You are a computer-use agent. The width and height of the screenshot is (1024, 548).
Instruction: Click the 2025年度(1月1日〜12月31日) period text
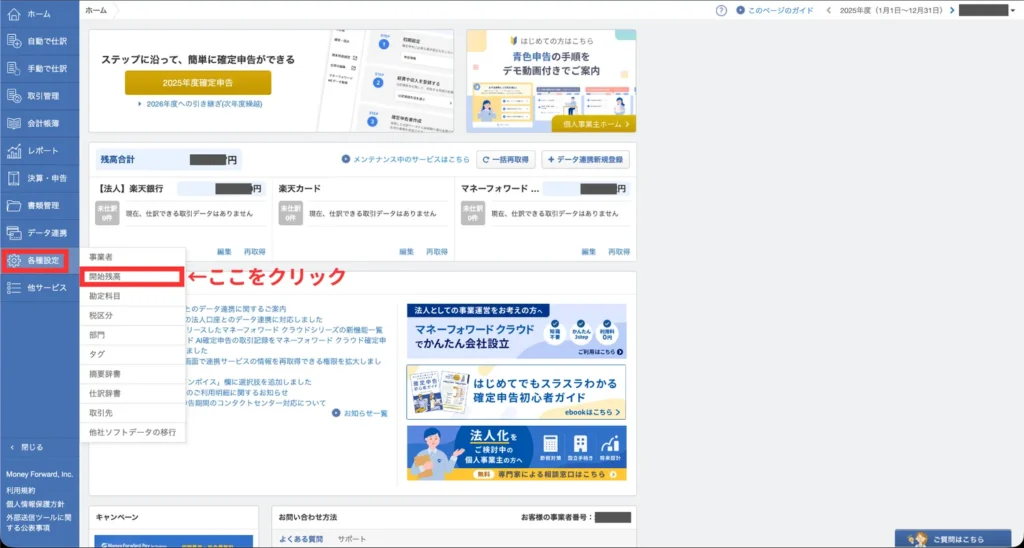point(890,10)
